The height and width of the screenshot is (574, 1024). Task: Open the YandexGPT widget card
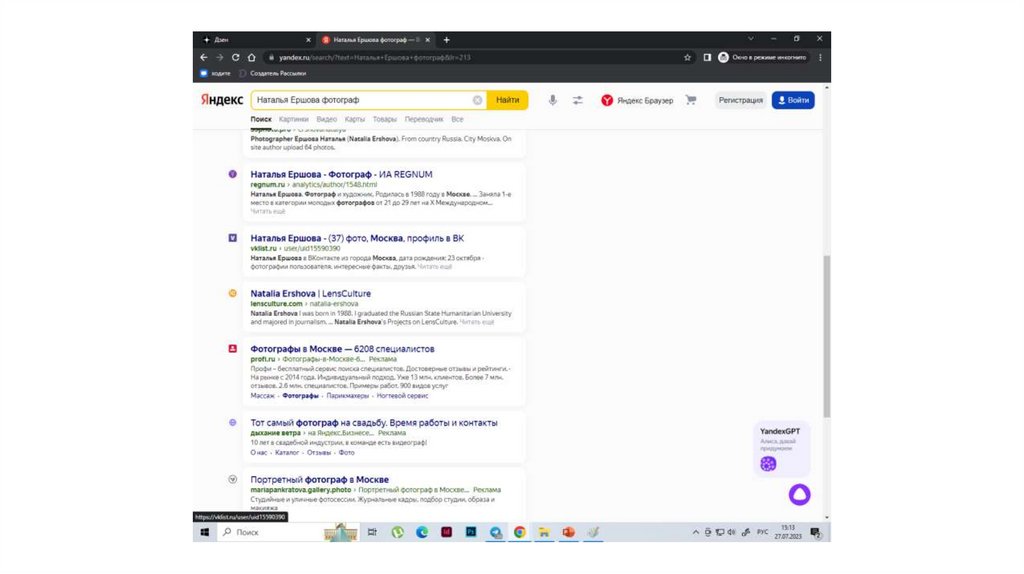pyautogui.click(x=781, y=449)
